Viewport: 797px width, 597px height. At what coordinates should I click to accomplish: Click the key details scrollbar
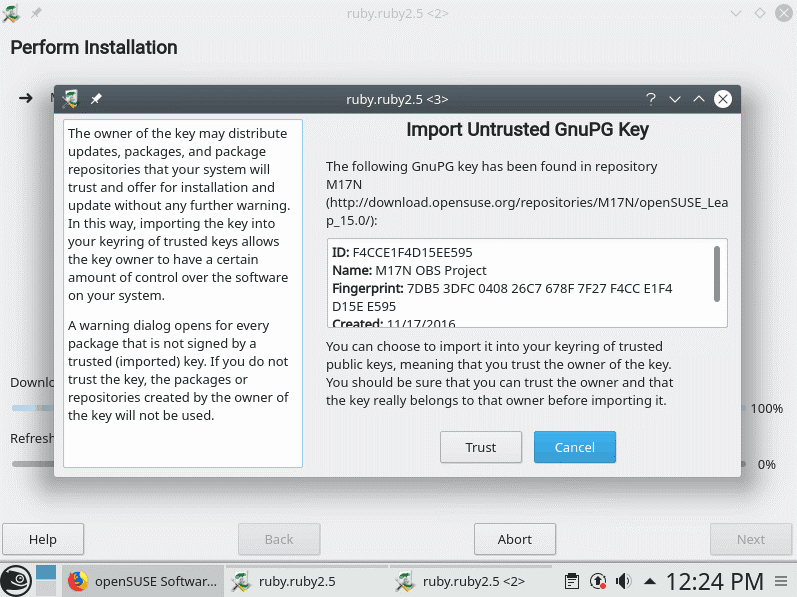(x=717, y=274)
